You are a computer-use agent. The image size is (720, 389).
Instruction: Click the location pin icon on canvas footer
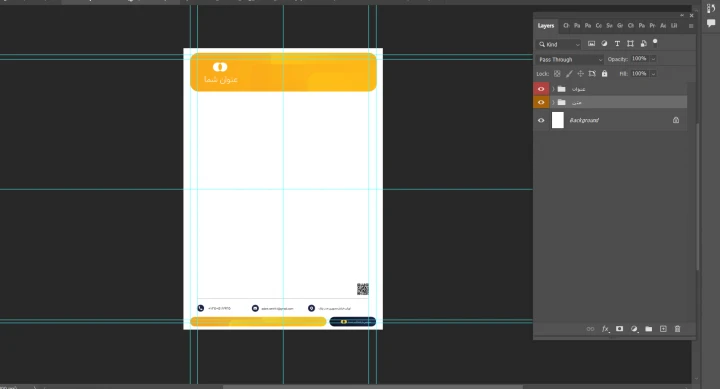click(x=311, y=308)
